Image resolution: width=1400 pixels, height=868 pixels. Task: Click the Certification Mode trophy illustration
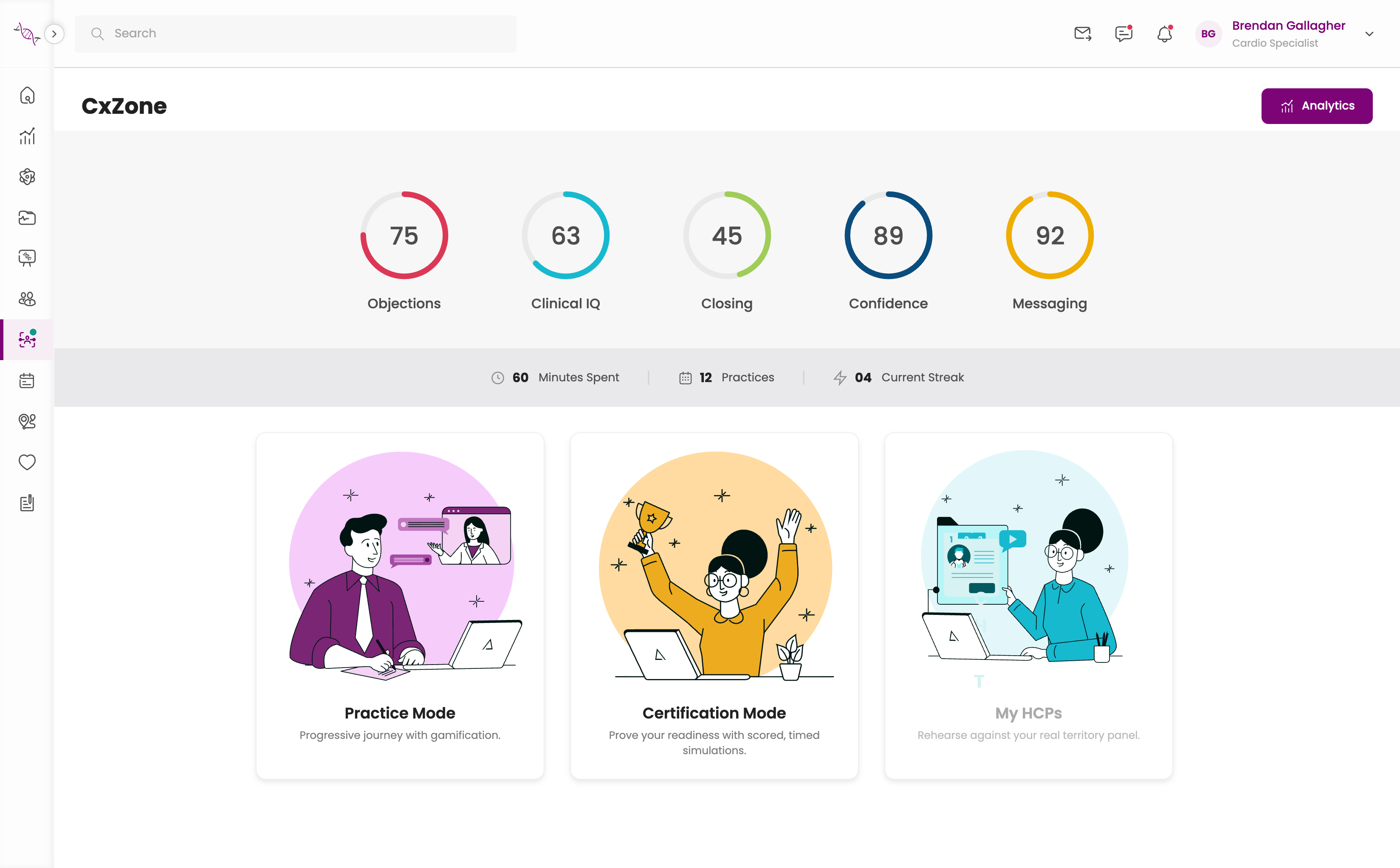pyautogui.click(x=716, y=566)
